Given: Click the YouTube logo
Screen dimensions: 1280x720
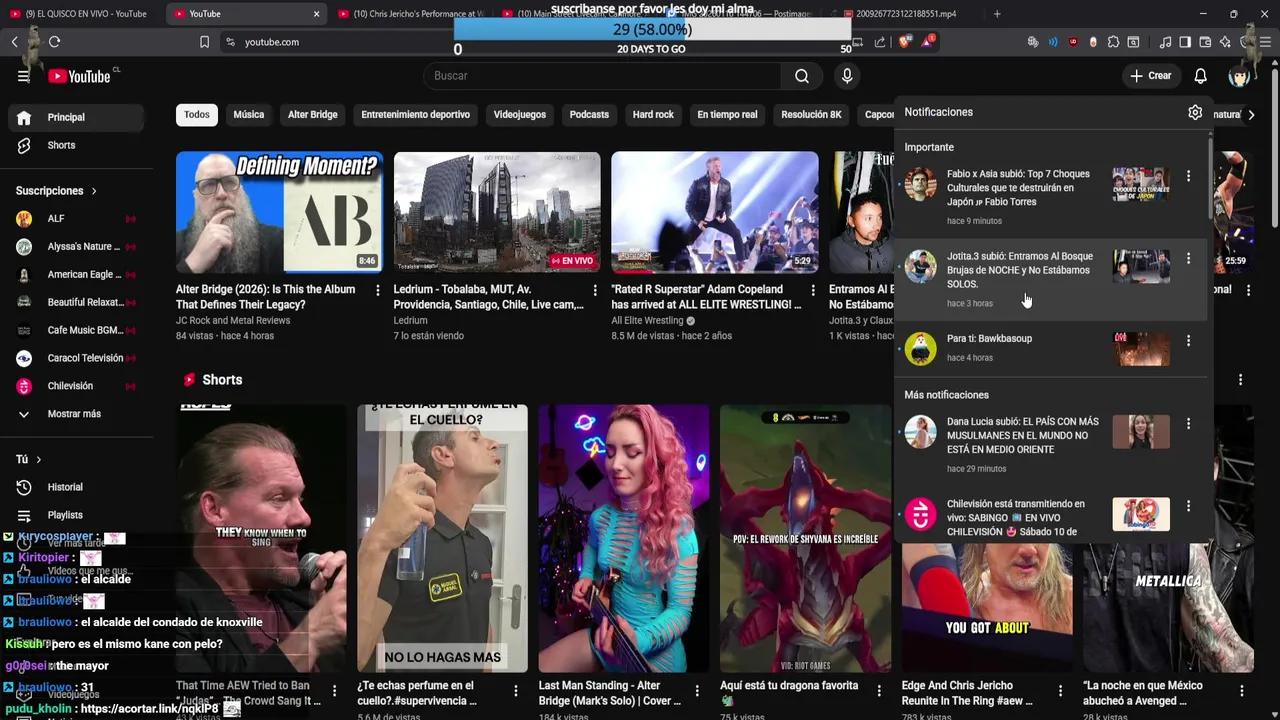Looking at the screenshot, I should [80, 76].
